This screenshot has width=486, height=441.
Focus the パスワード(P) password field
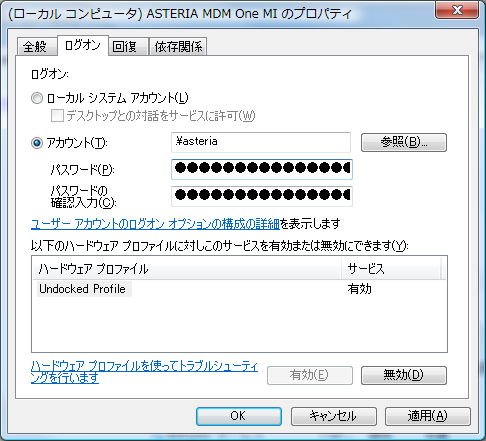pos(262,169)
